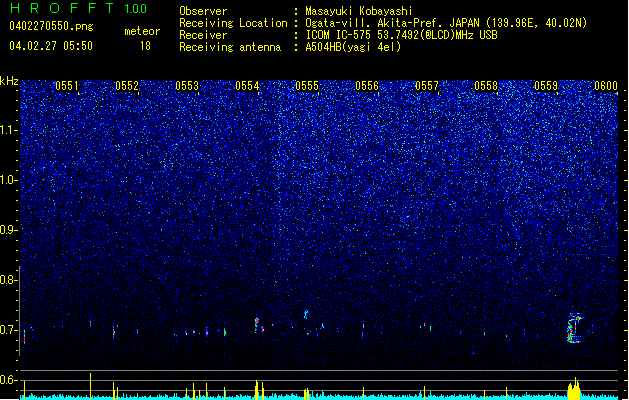Click the 0555 time marker
Image resolution: width=629 pixels, height=400 pixels.
pos(307,86)
